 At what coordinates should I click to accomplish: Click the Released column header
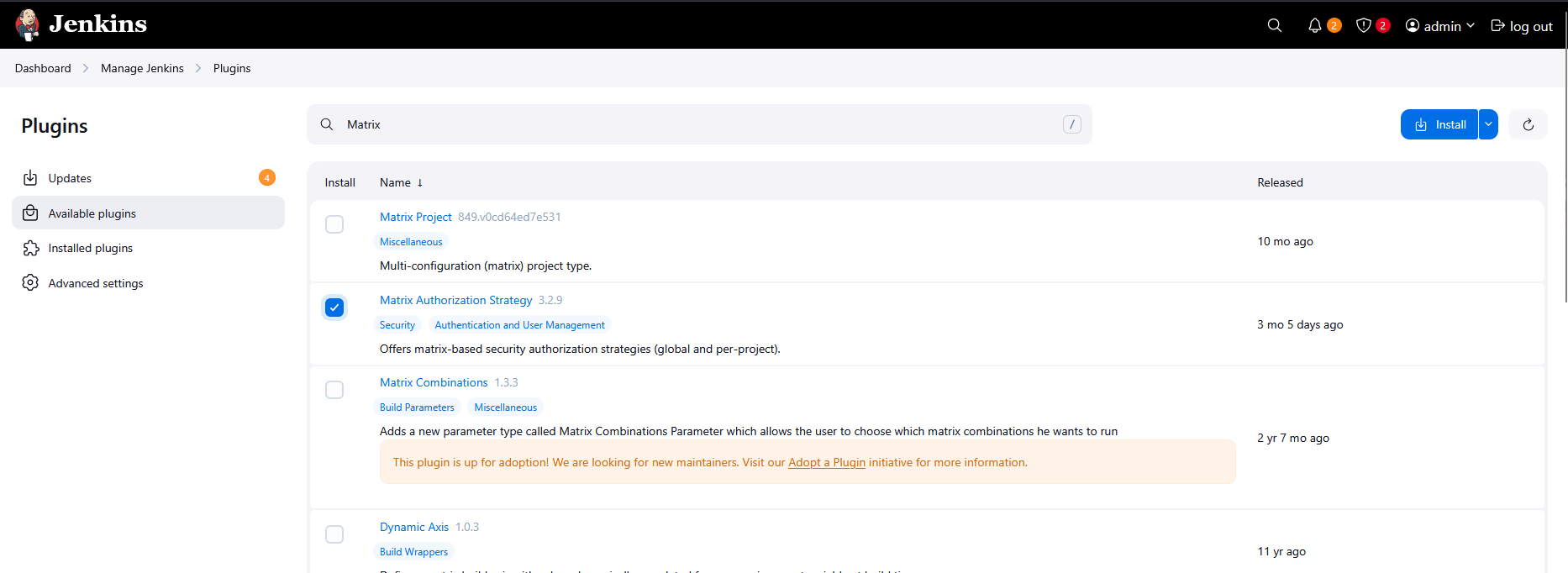[x=1280, y=182]
